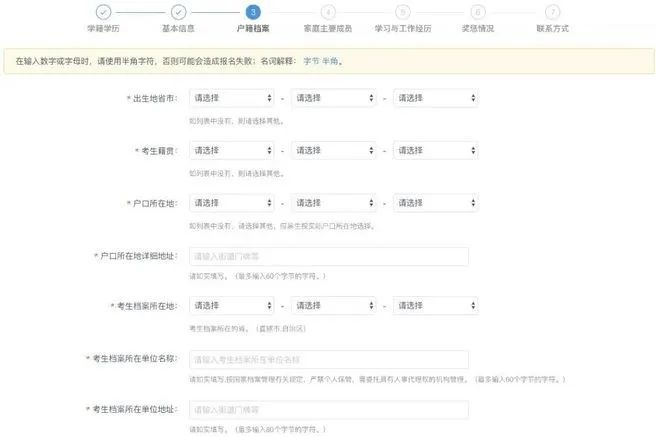Click the step 4 circle icon
The height and width of the screenshot is (438, 656).
point(328,12)
